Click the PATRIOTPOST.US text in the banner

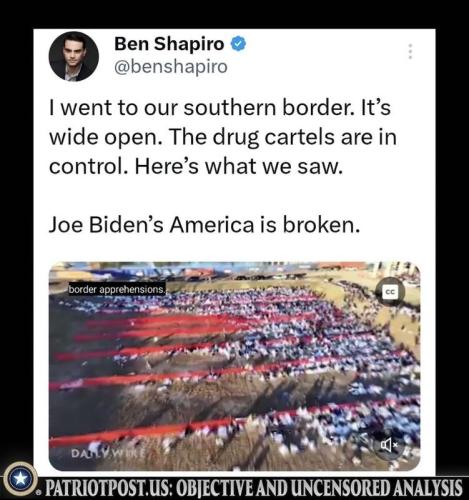point(108,488)
